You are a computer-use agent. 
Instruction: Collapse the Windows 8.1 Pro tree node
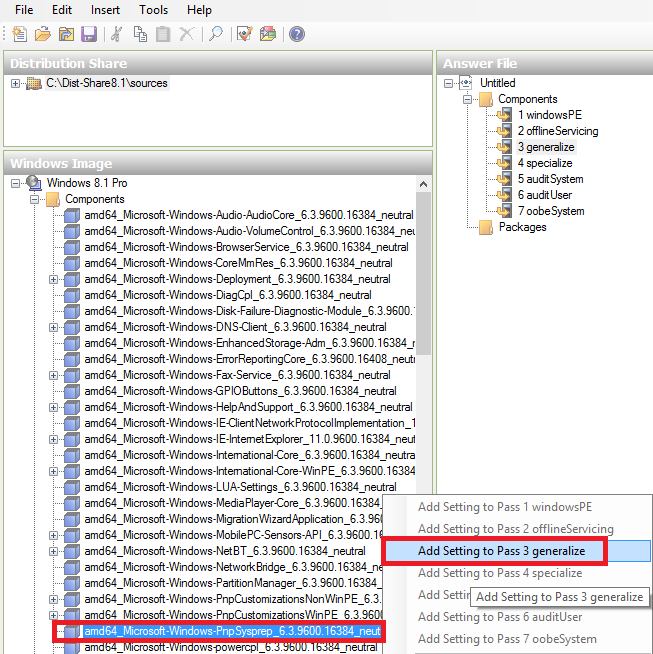[x=15, y=184]
